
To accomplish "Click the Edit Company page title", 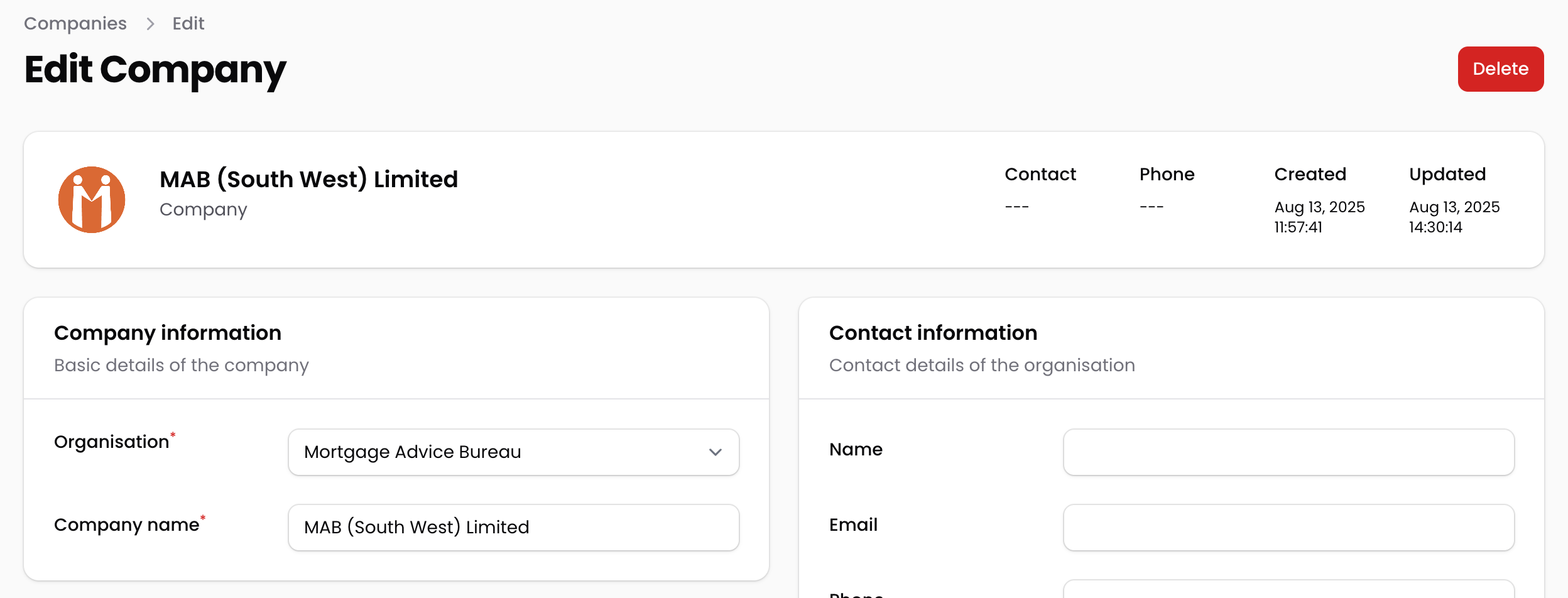I will click(x=155, y=69).
